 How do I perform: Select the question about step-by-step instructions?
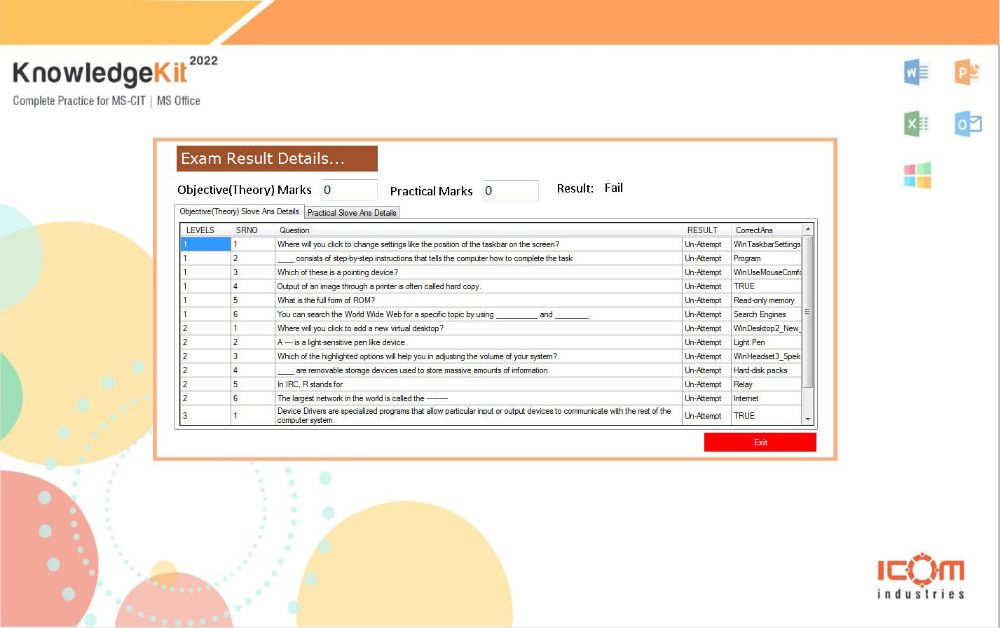[478, 258]
